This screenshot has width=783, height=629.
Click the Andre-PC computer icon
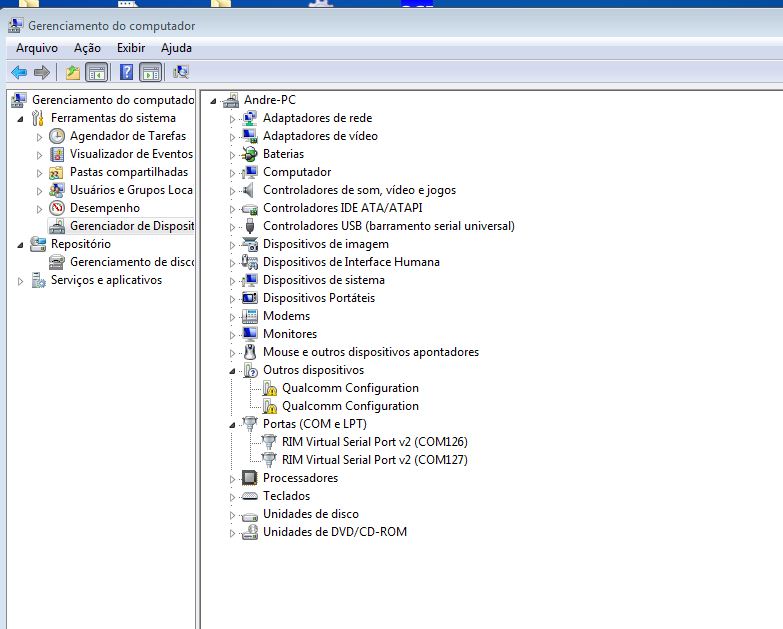tap(231, 100)
